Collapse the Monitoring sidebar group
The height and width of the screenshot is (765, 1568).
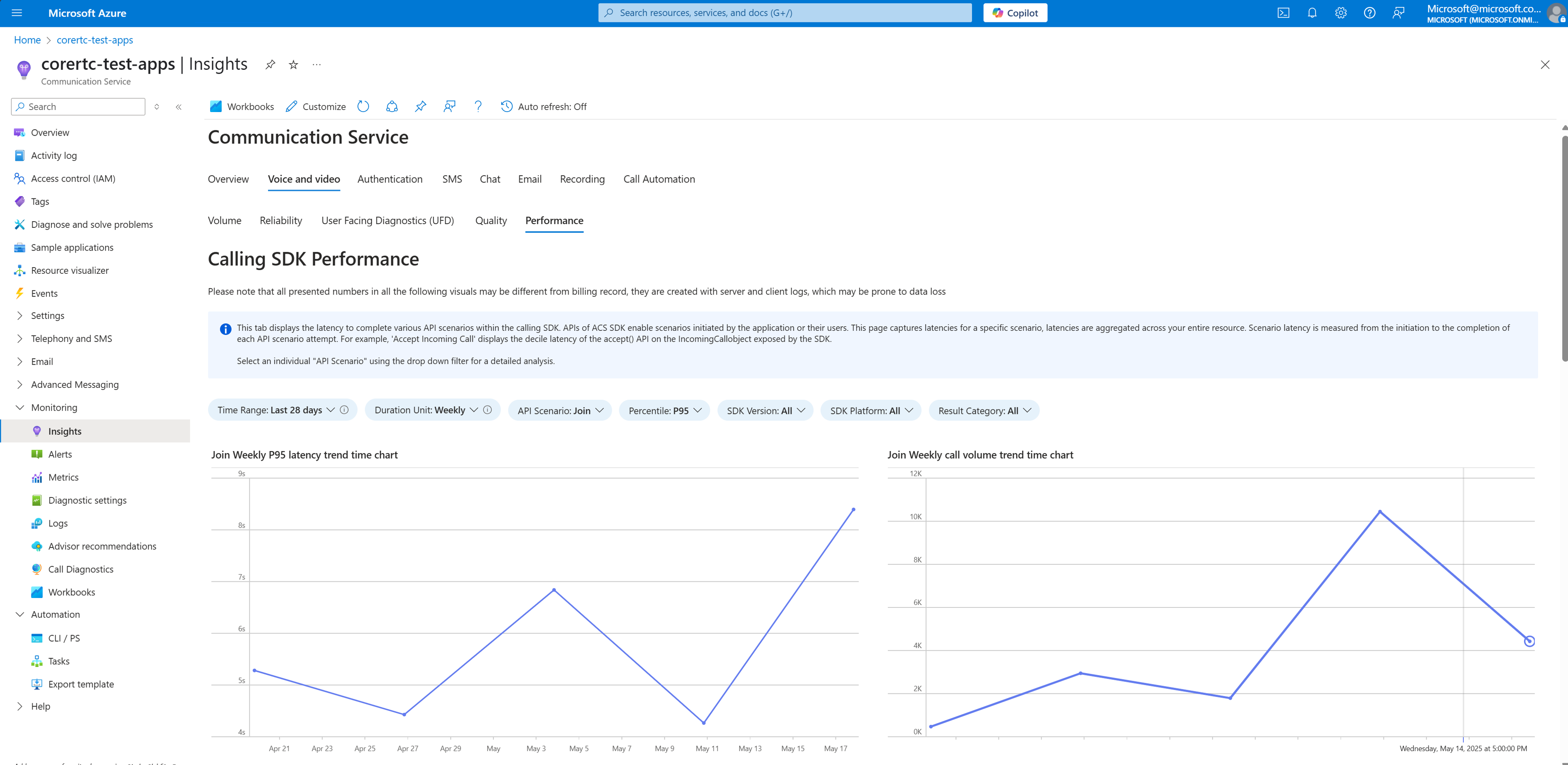pyautogui.click(x=19, y=408)
